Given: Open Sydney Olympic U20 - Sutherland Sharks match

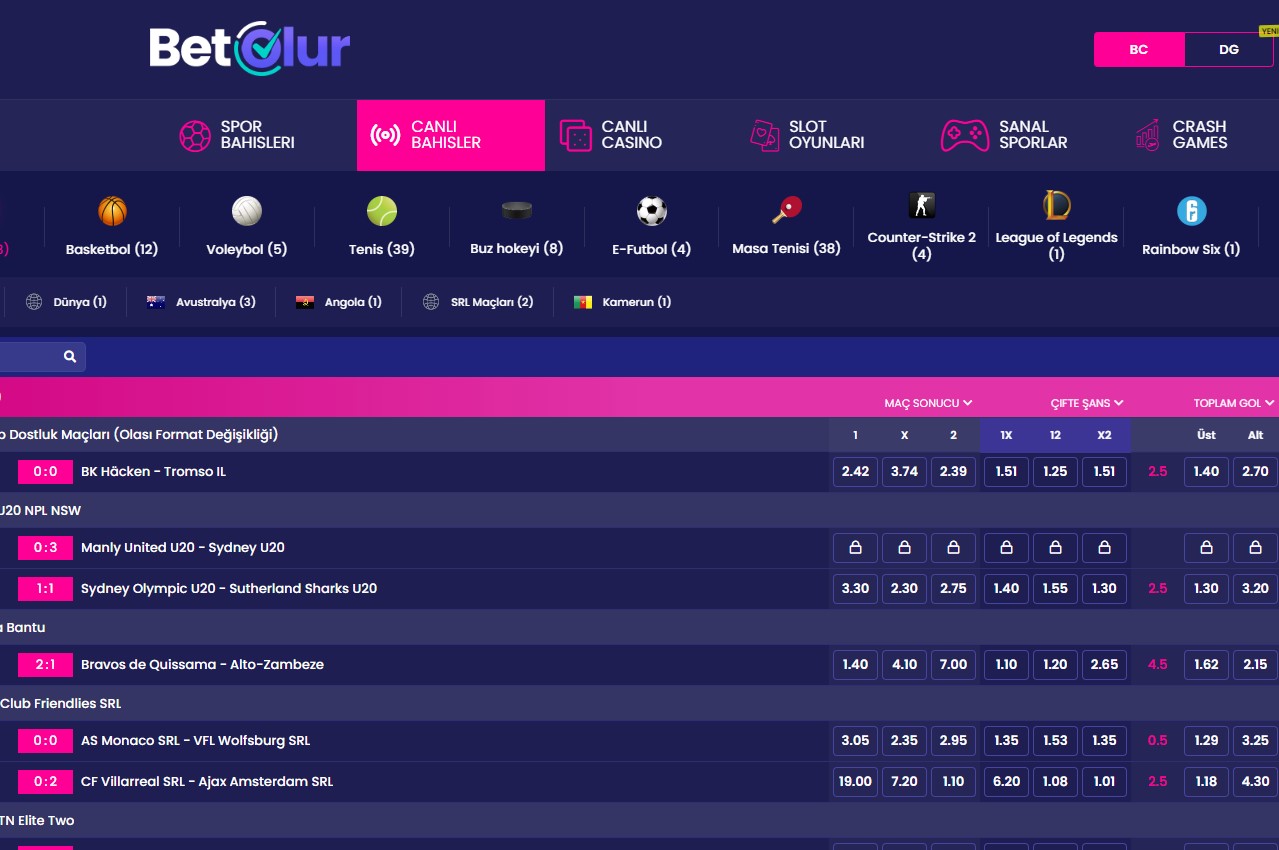Looking at the screenshot, I should point(229,589).
